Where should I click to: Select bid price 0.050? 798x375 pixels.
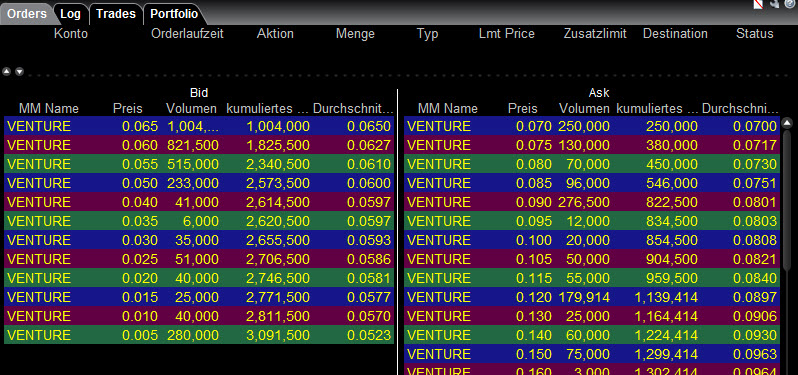(x=140, y=183)
